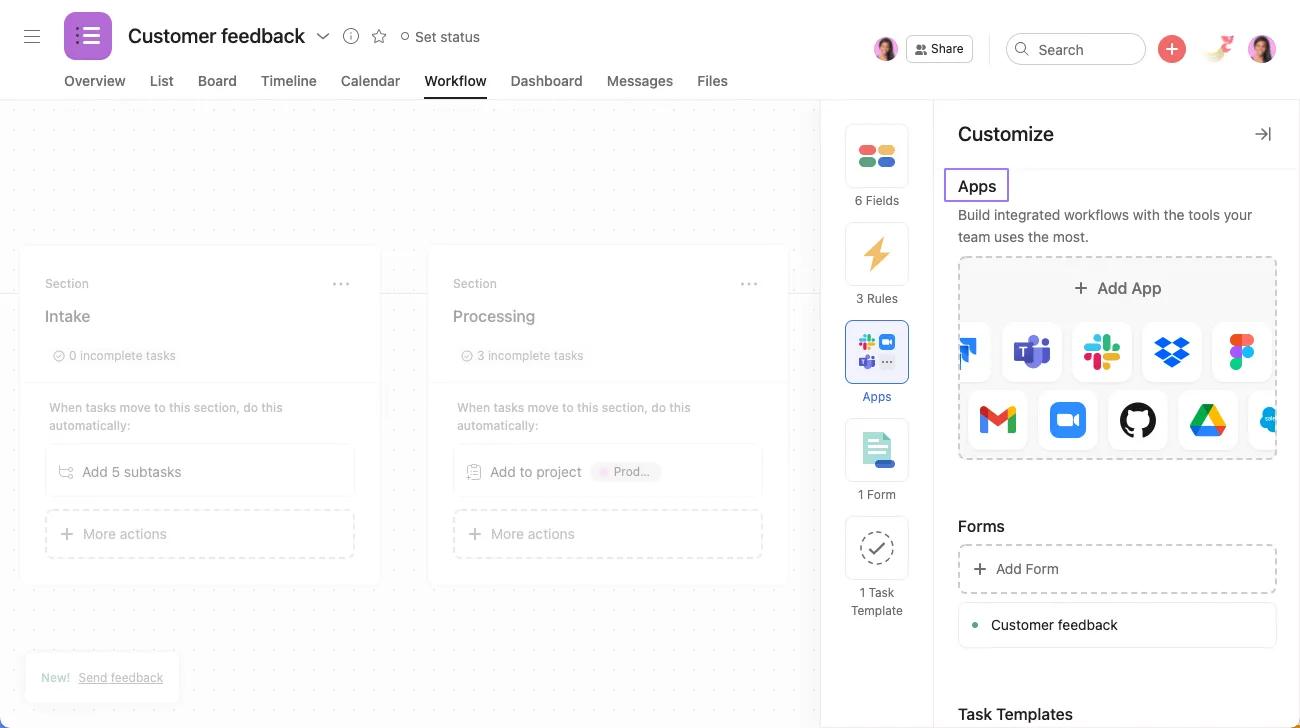Screen dimensions: 1300x728
Task: Open the GitHub app integration
Action: coord(1137,420)
